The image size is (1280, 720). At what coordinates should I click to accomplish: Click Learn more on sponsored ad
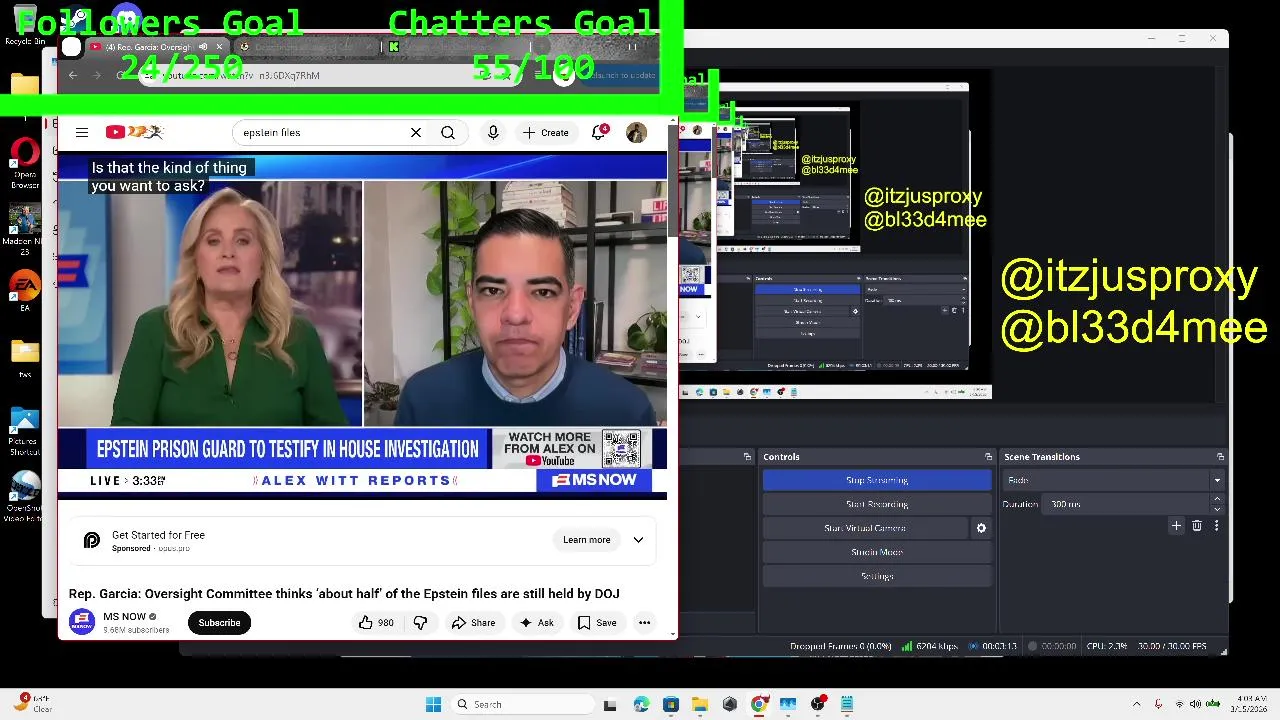pyautogui.click(x=586, y=540)
